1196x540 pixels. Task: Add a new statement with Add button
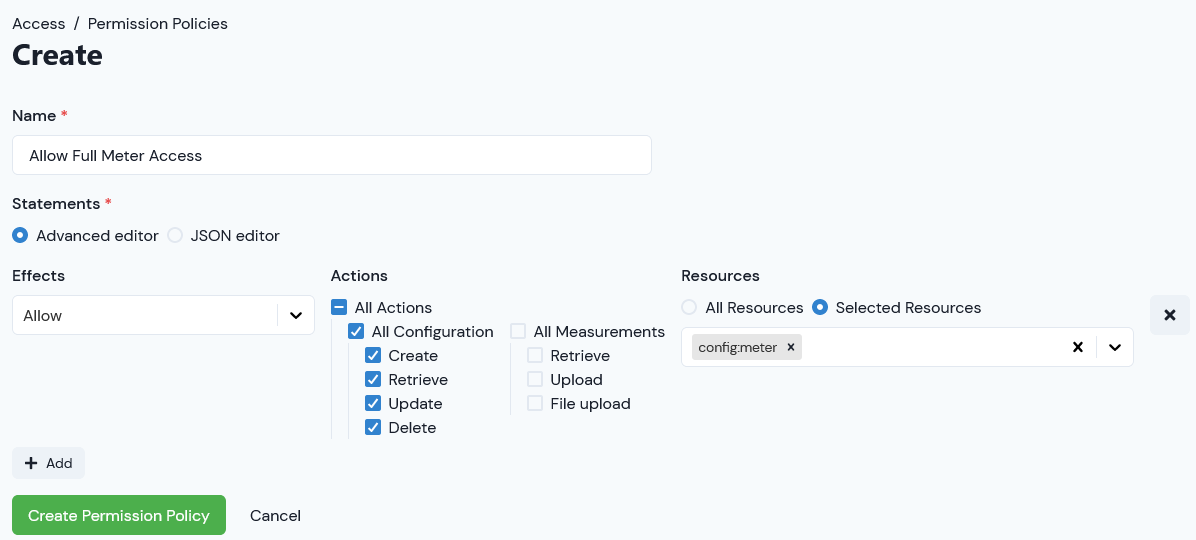48,463
